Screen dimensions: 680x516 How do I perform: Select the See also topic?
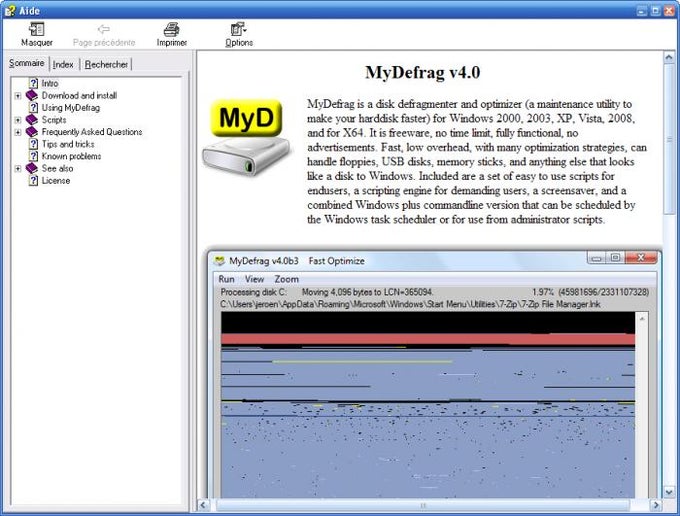point(57,168)
